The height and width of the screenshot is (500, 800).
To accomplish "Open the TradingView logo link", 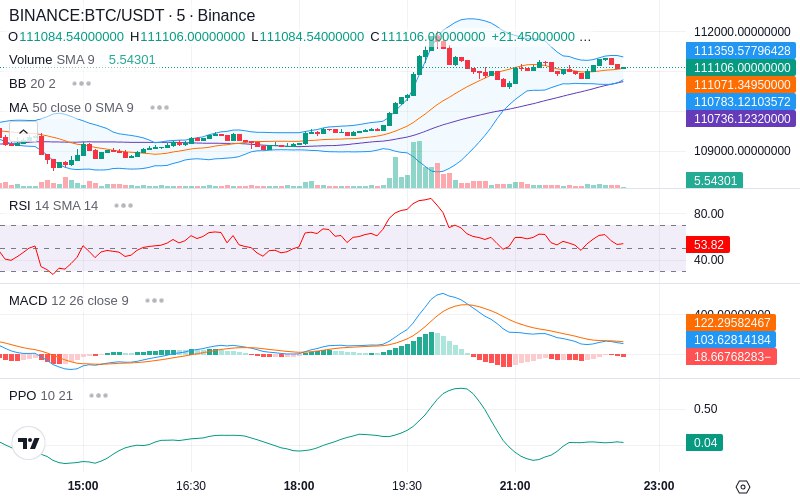I will pos(29,443).
